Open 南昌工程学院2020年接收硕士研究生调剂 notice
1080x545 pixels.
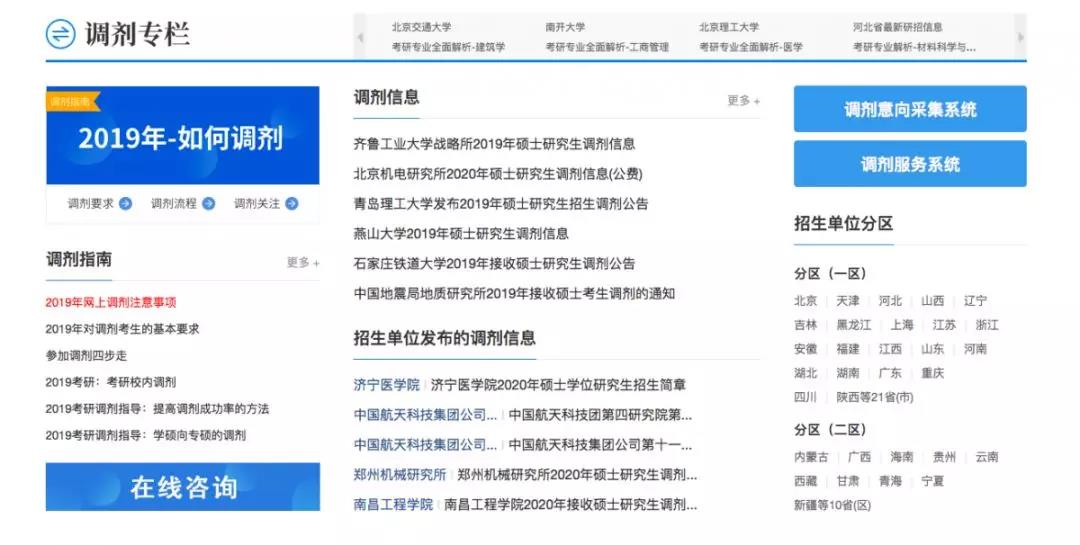570,504
